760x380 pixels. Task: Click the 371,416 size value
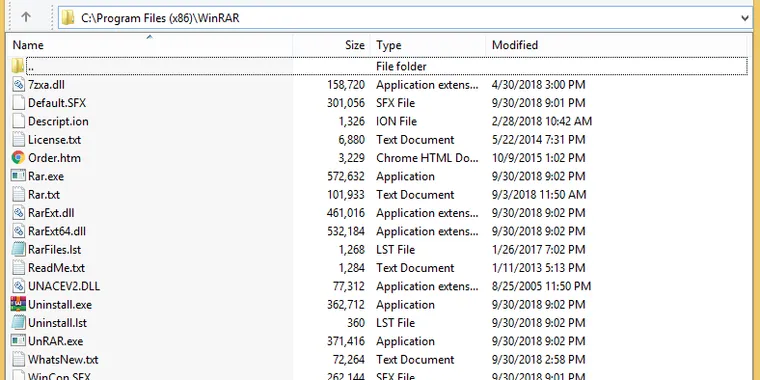tap(345, 341)
